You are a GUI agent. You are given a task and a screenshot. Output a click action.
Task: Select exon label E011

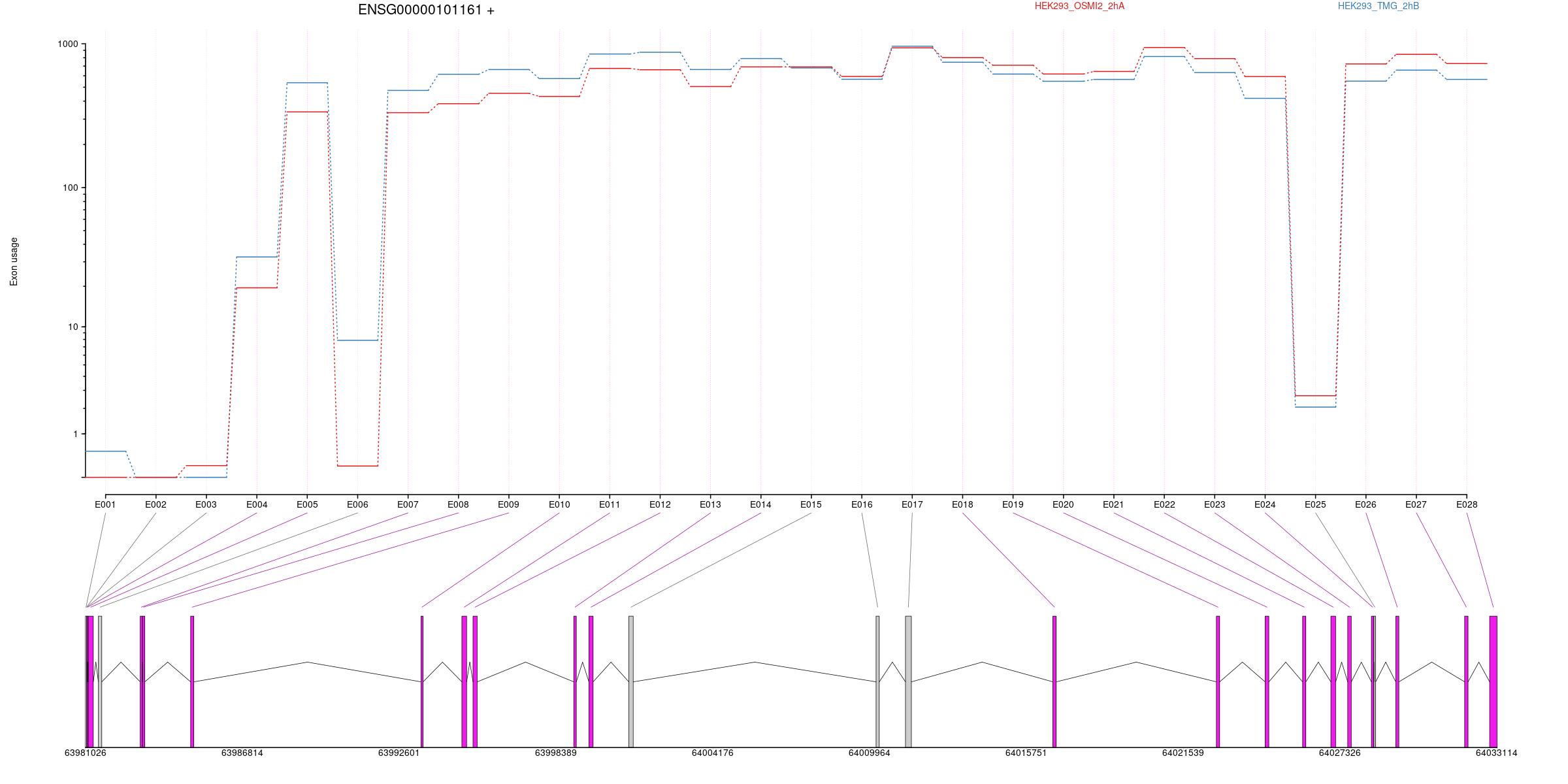pyautogui.click(x=610, y=504)
